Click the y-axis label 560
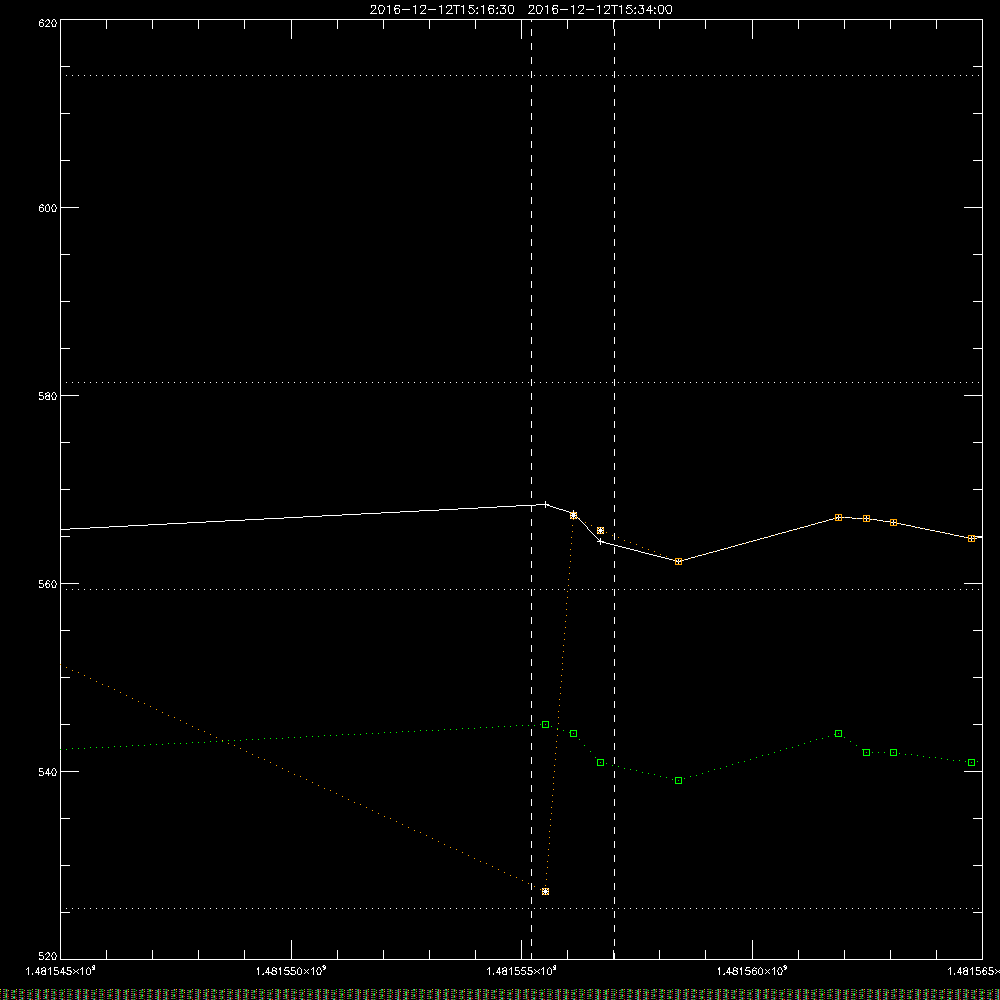Image resolution: width=1000 pixels, height=1000 pixels. [x=48, y=584]
